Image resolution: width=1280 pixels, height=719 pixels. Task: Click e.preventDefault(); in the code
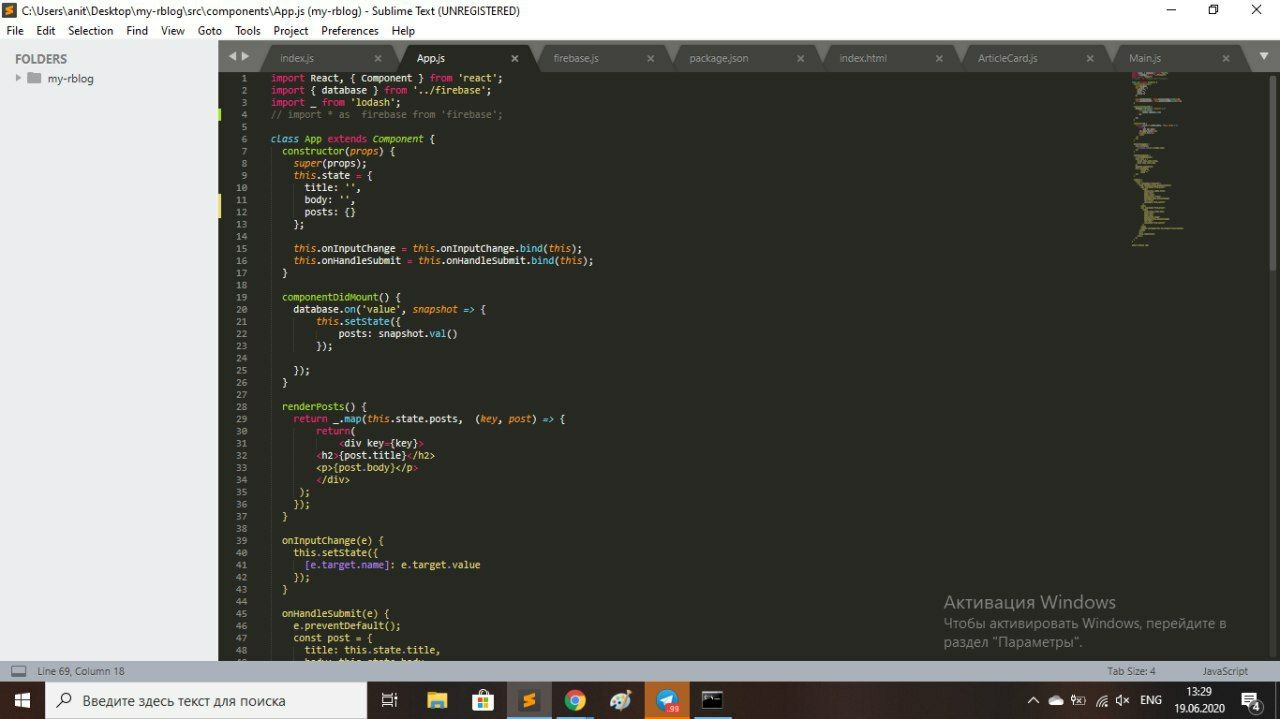[x=346, y=625]
